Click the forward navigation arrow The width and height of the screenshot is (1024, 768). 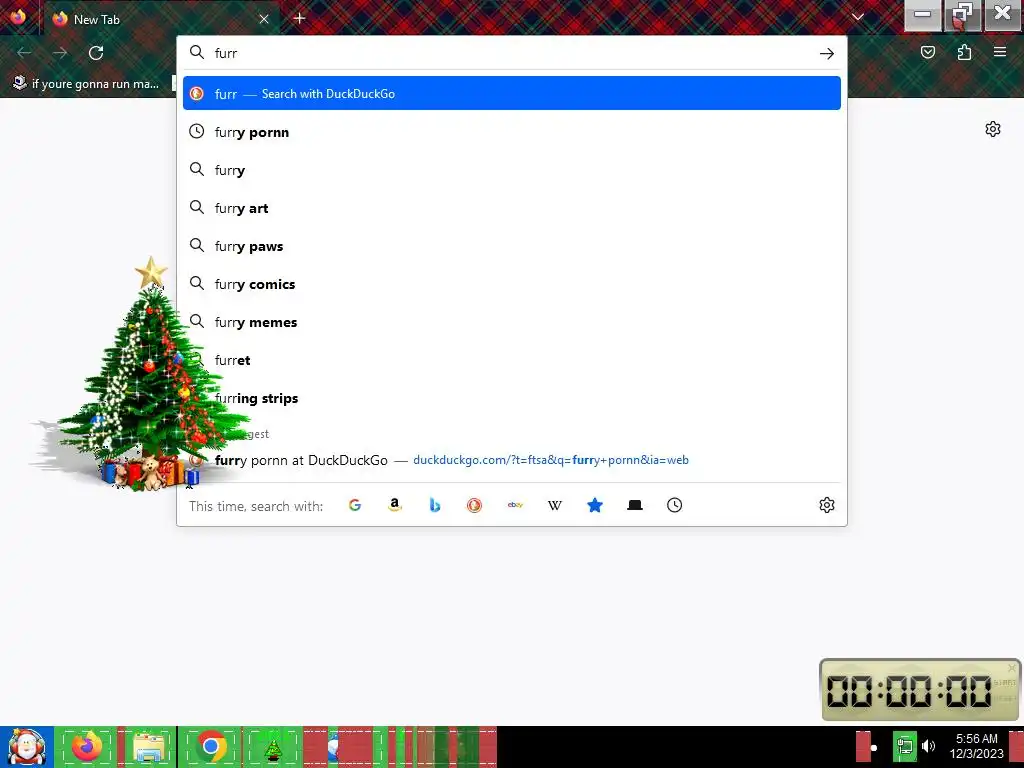click(x=60, y=53)
